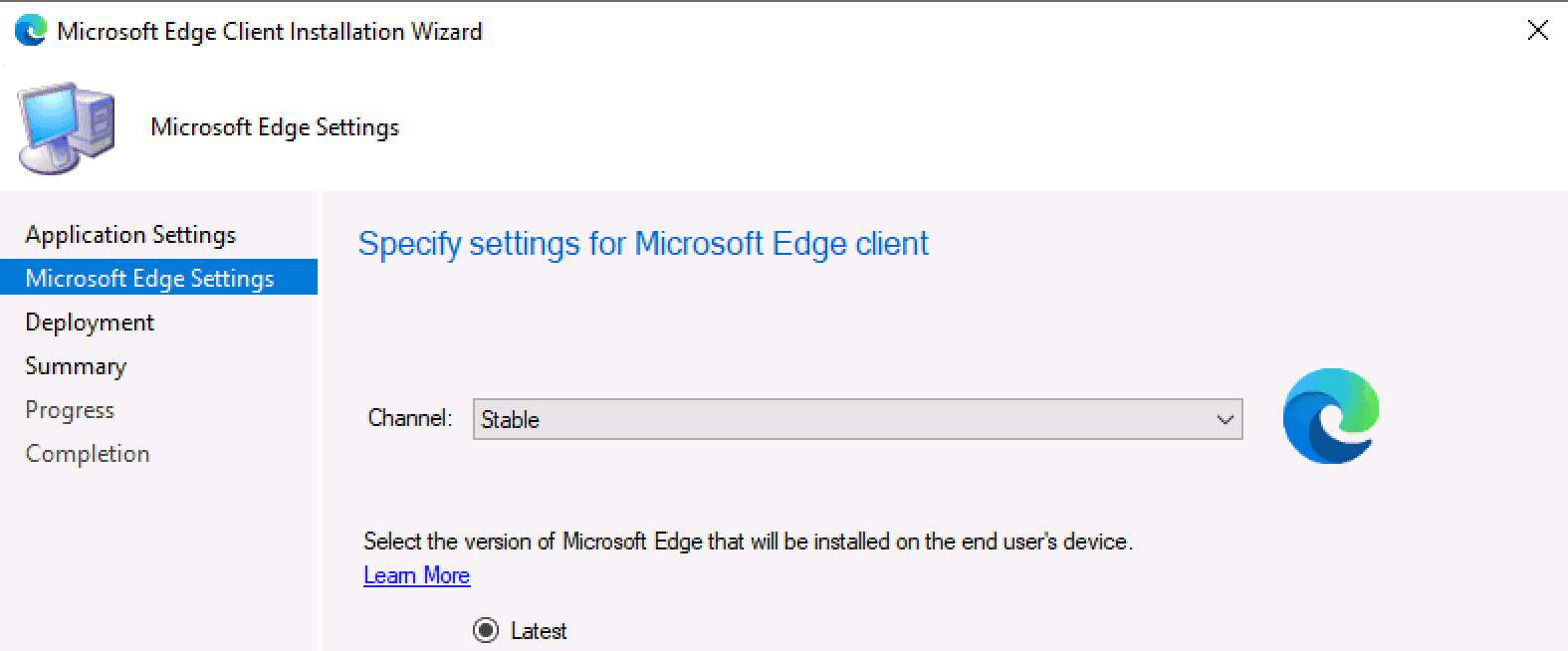The height and width of the screenshot is (651, 1568).
Task: Click the computer wizard icon in header
Action: [x=66, y=128]
